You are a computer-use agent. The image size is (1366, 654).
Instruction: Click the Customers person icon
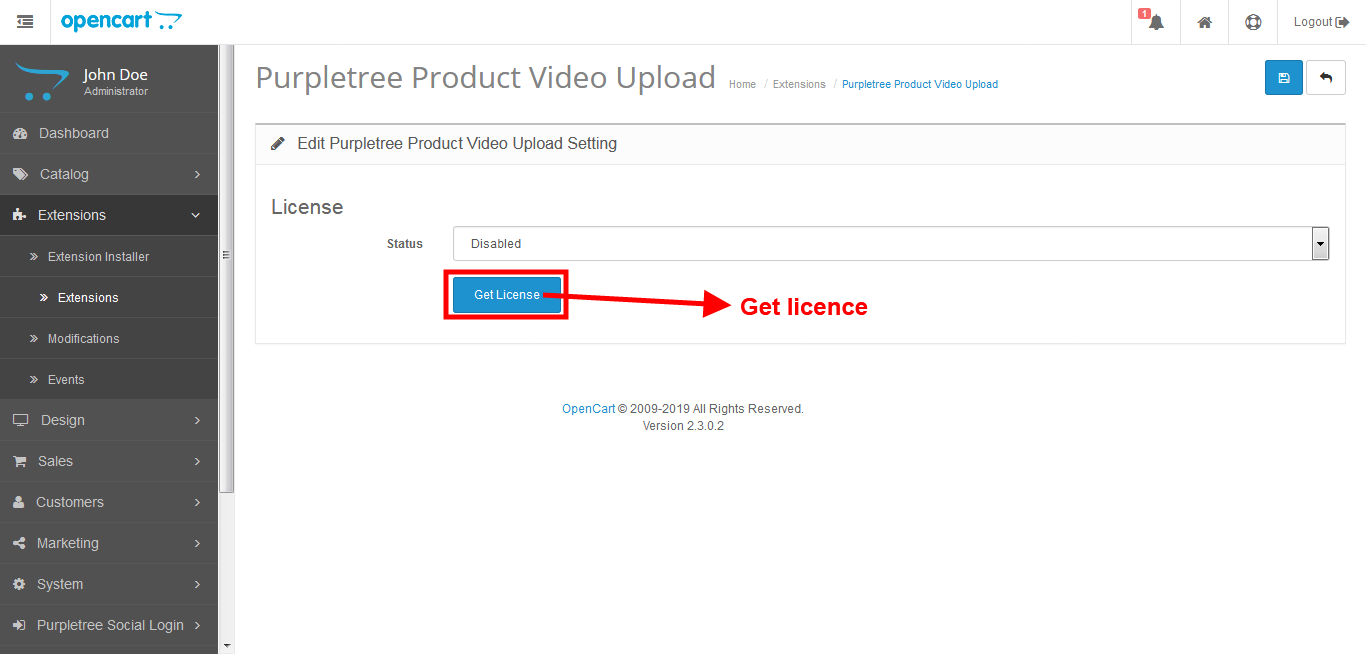tap(18, 502)
